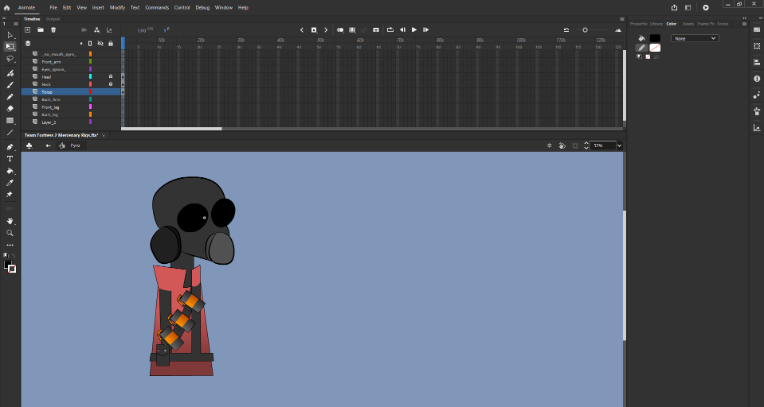
Task: Click the New Folder icon in the timeline
Action: click(40, 30)
